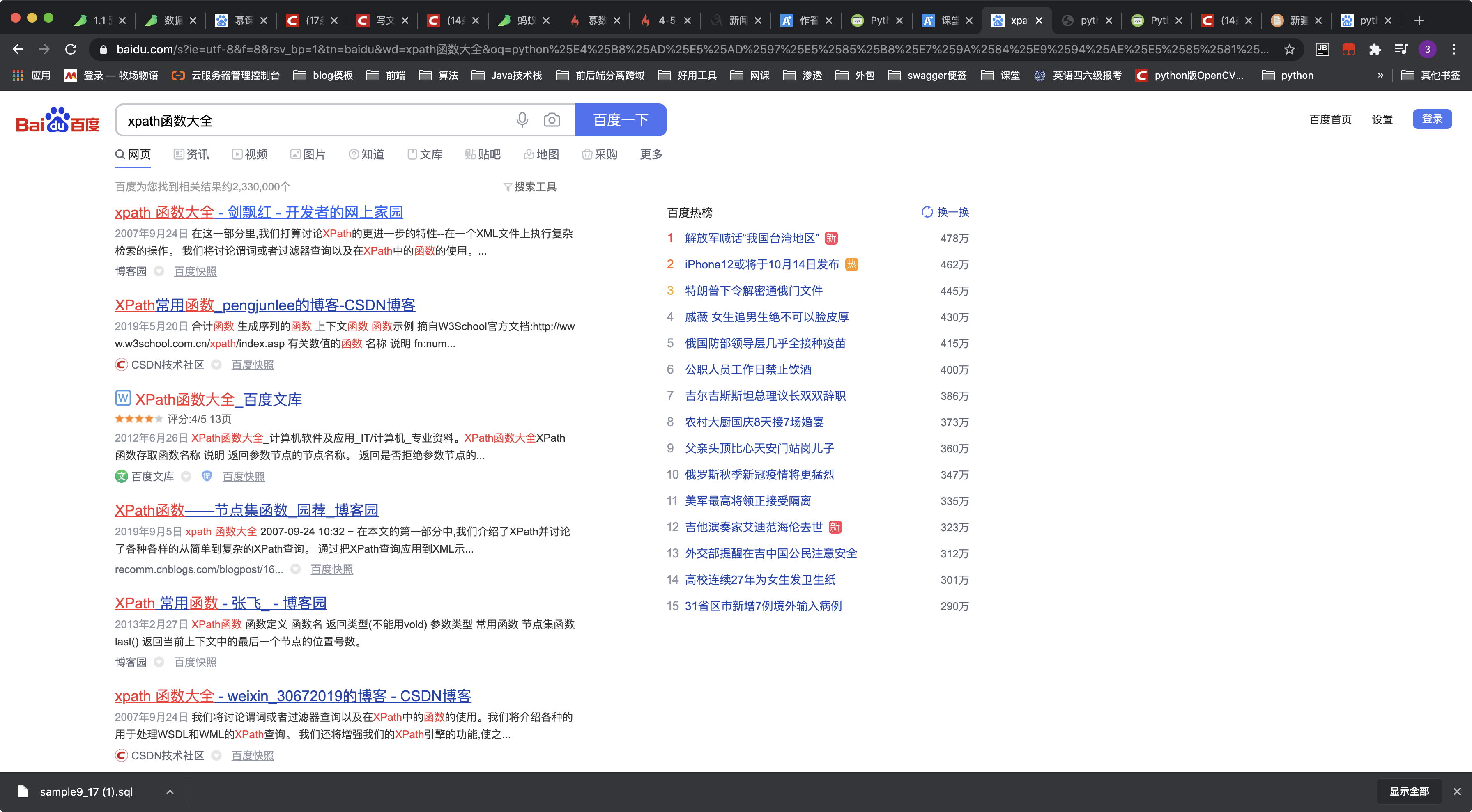
Task: Click the voice search microphone icon
Action: click(x=522, y=120)
